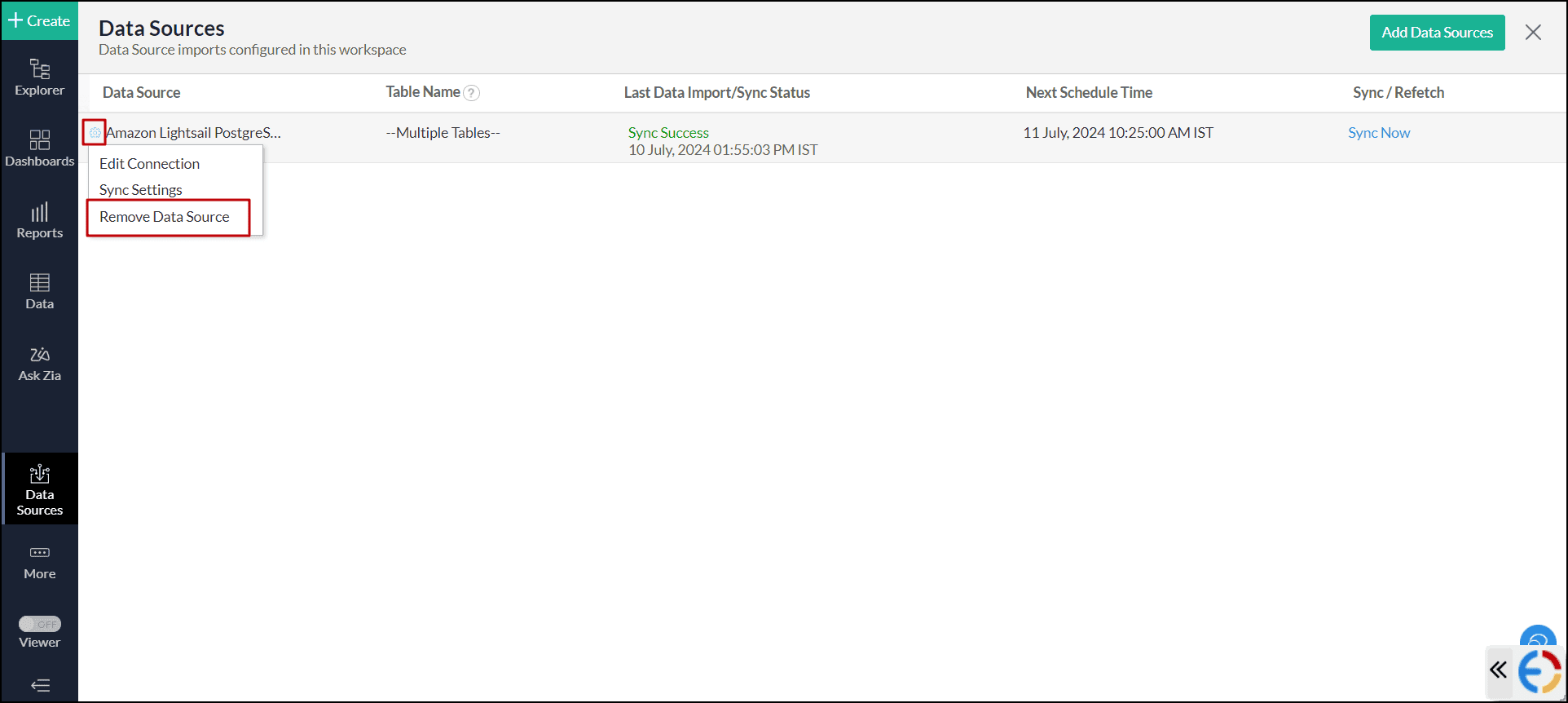Select Sync Settings menu option
The width and height of the screenshot is (1568, 703).
point(141,190)
